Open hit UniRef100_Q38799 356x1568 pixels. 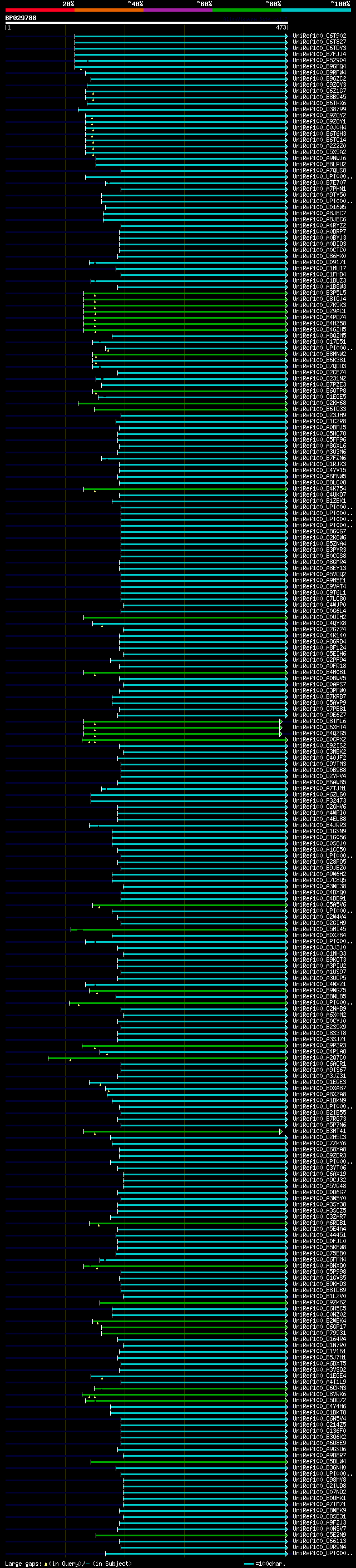tap(319, 110)
